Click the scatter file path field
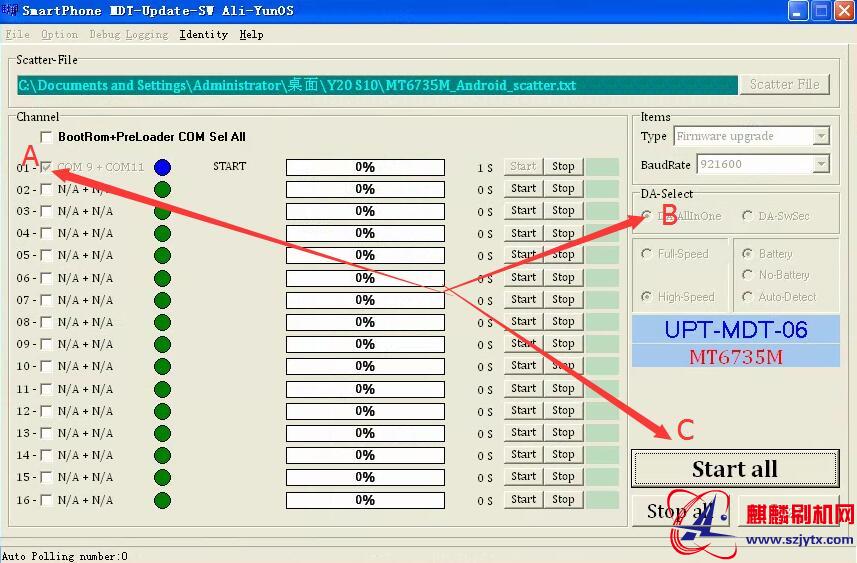Viewport: 857px width, 563px height. pyautogui.click(x=377, y=85)
